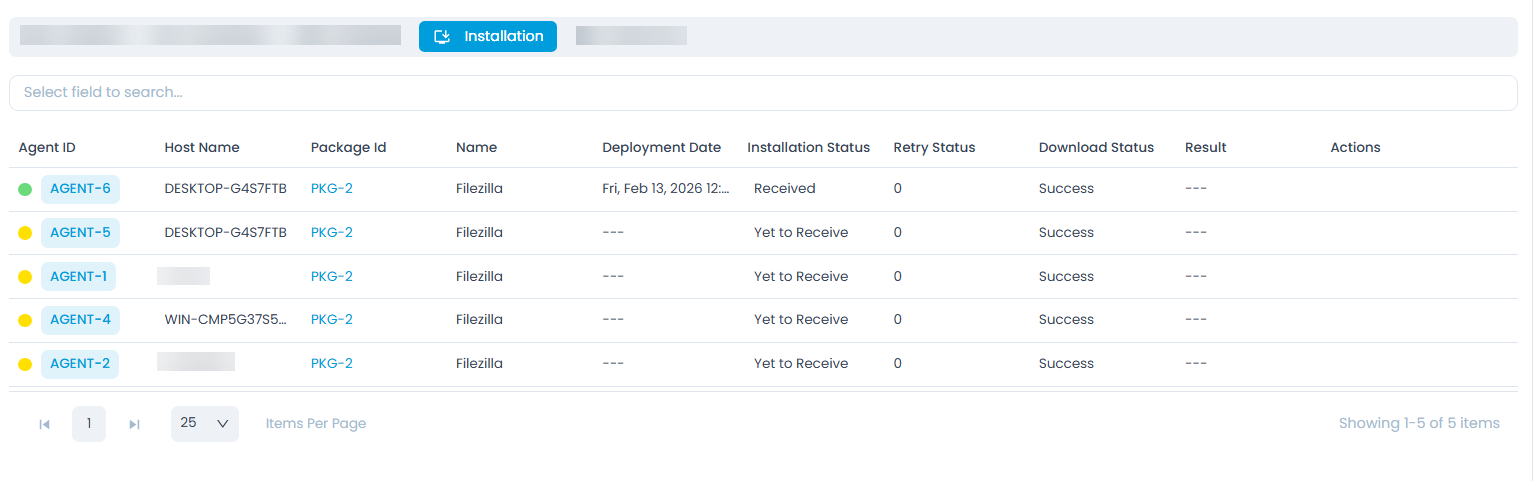Click green status dot beside AGENT-6
The image size is (1533, 481).
click(25, 189)
